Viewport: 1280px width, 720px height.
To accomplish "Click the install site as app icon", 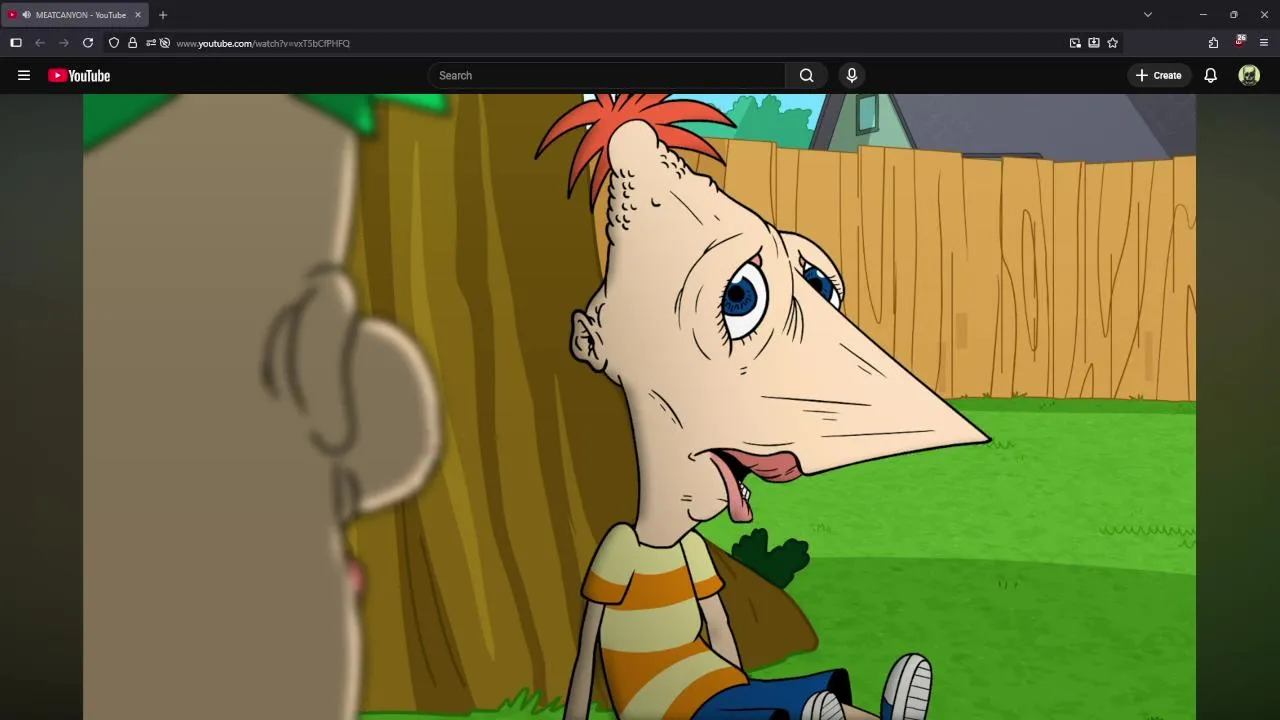I will click(1094, 43).
